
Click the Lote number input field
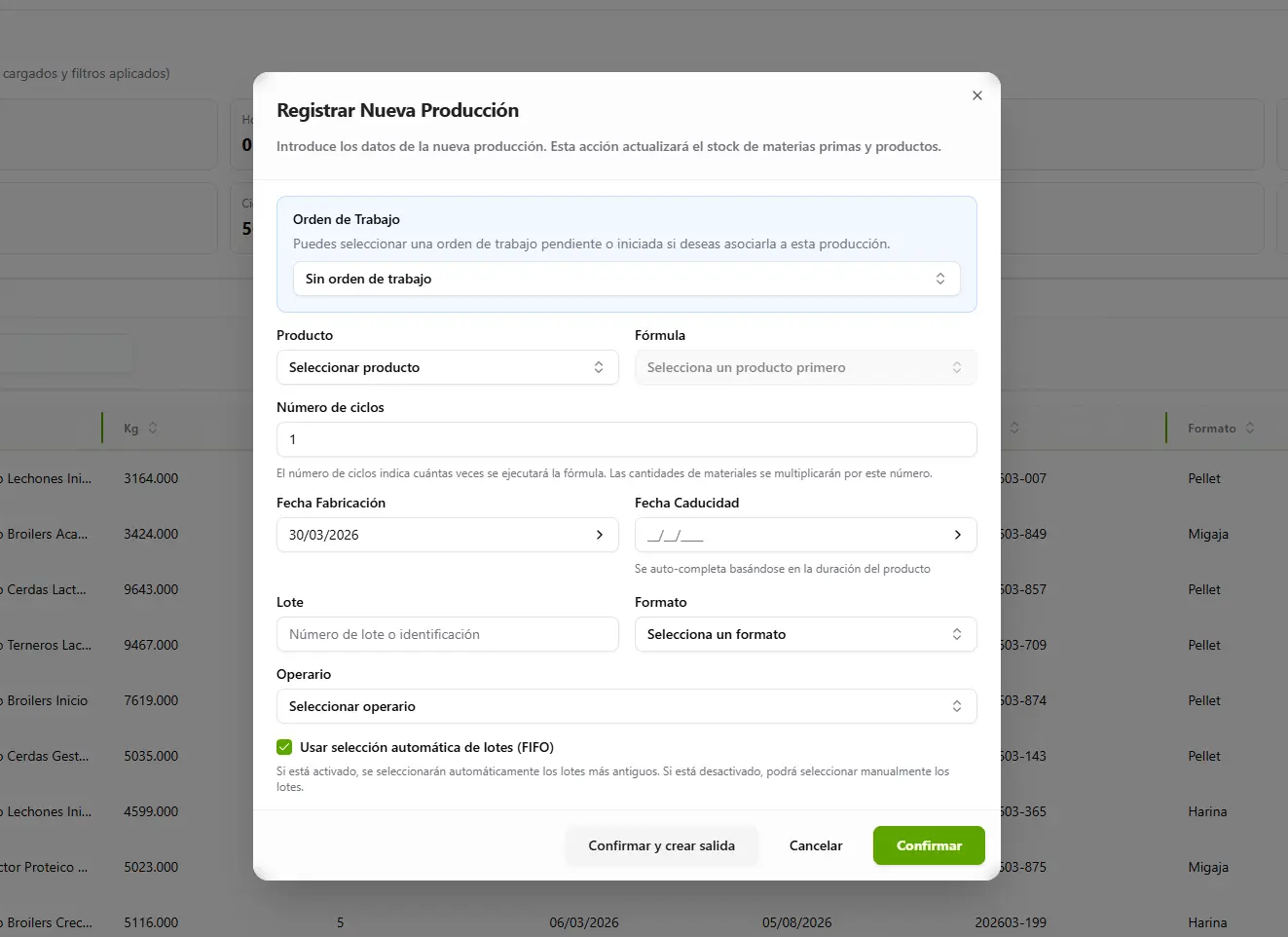447,634
